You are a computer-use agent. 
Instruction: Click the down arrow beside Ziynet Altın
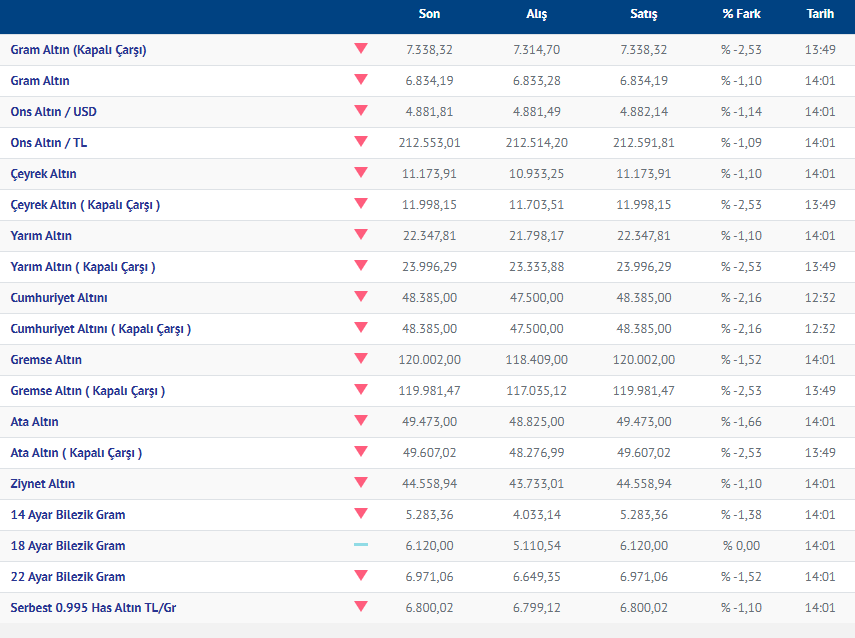[x=361, y=483]
